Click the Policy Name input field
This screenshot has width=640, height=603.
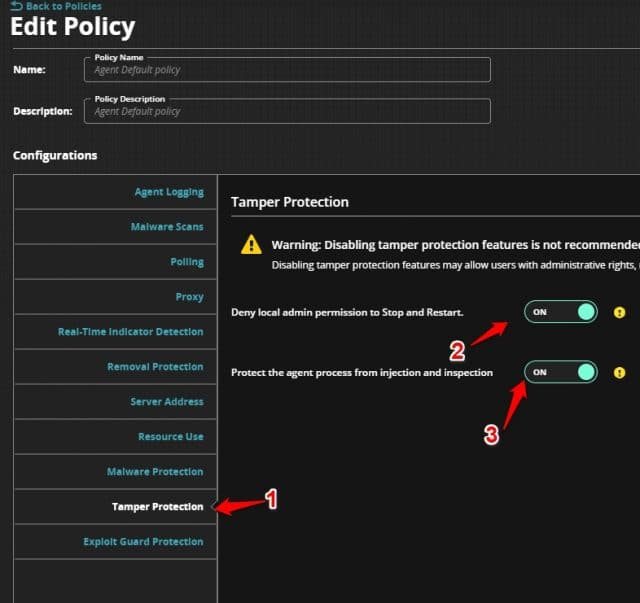click(287, 70)
